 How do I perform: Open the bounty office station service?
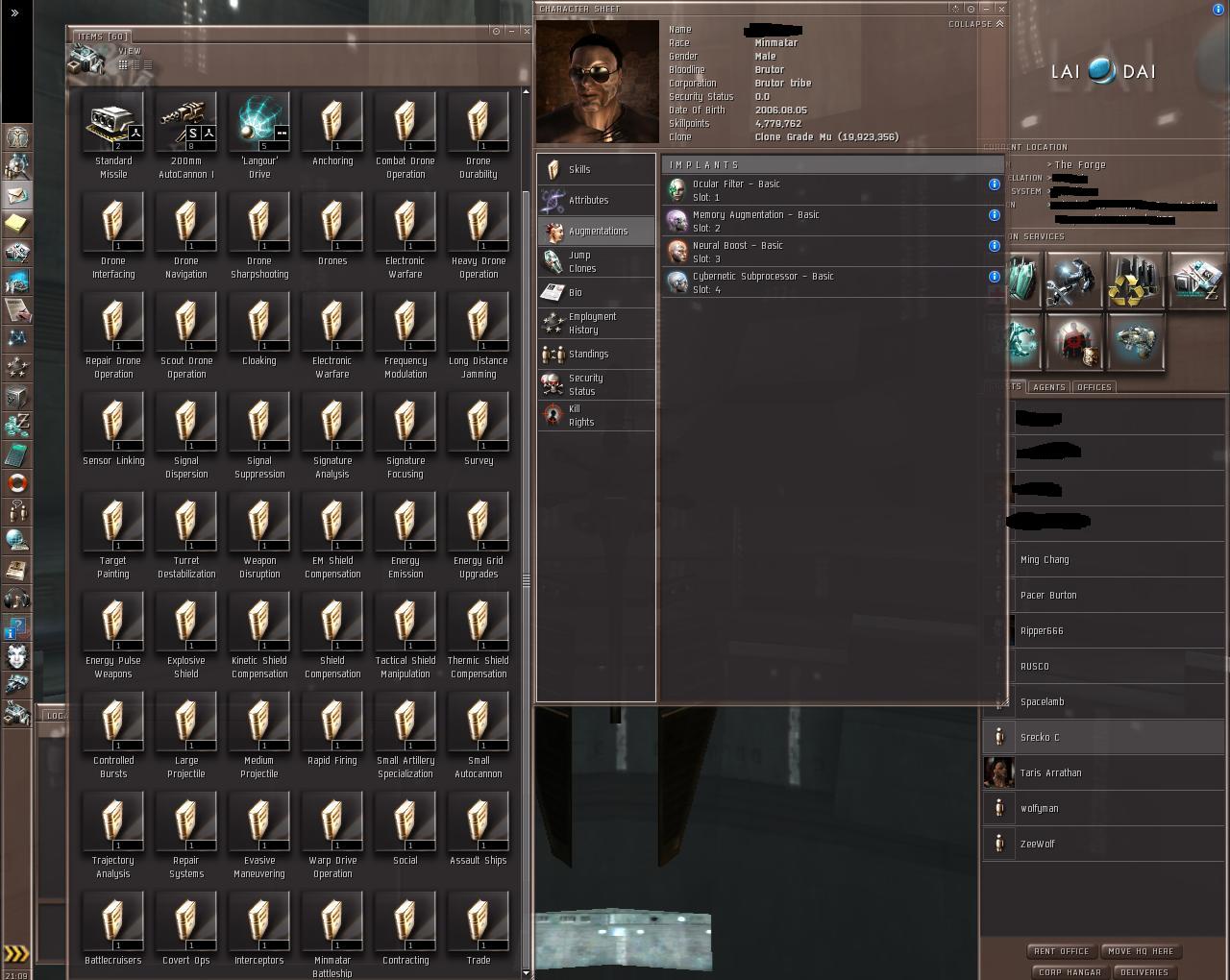pos(1074,342)
